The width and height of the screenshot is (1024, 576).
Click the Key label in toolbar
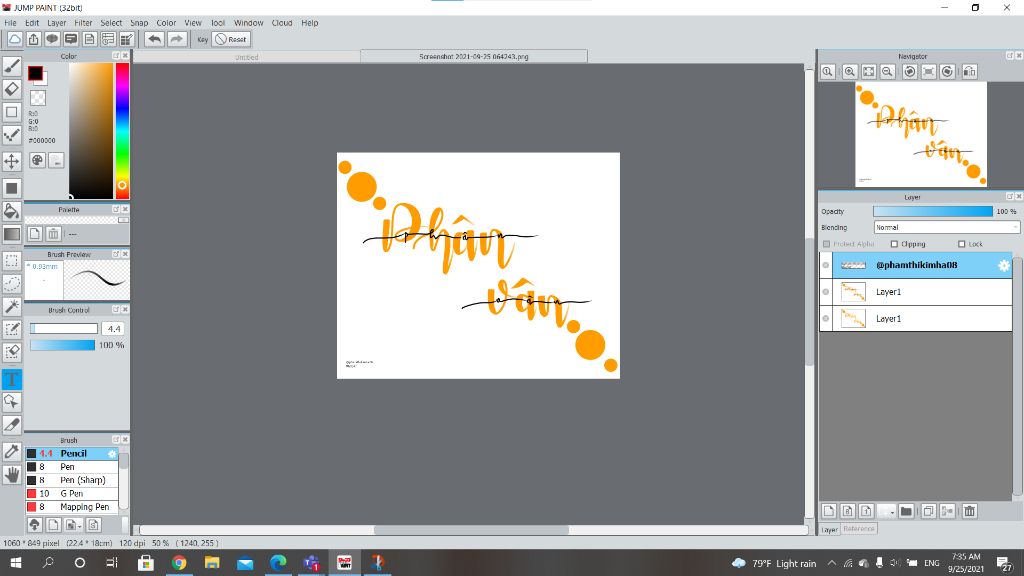coord(202,40)
